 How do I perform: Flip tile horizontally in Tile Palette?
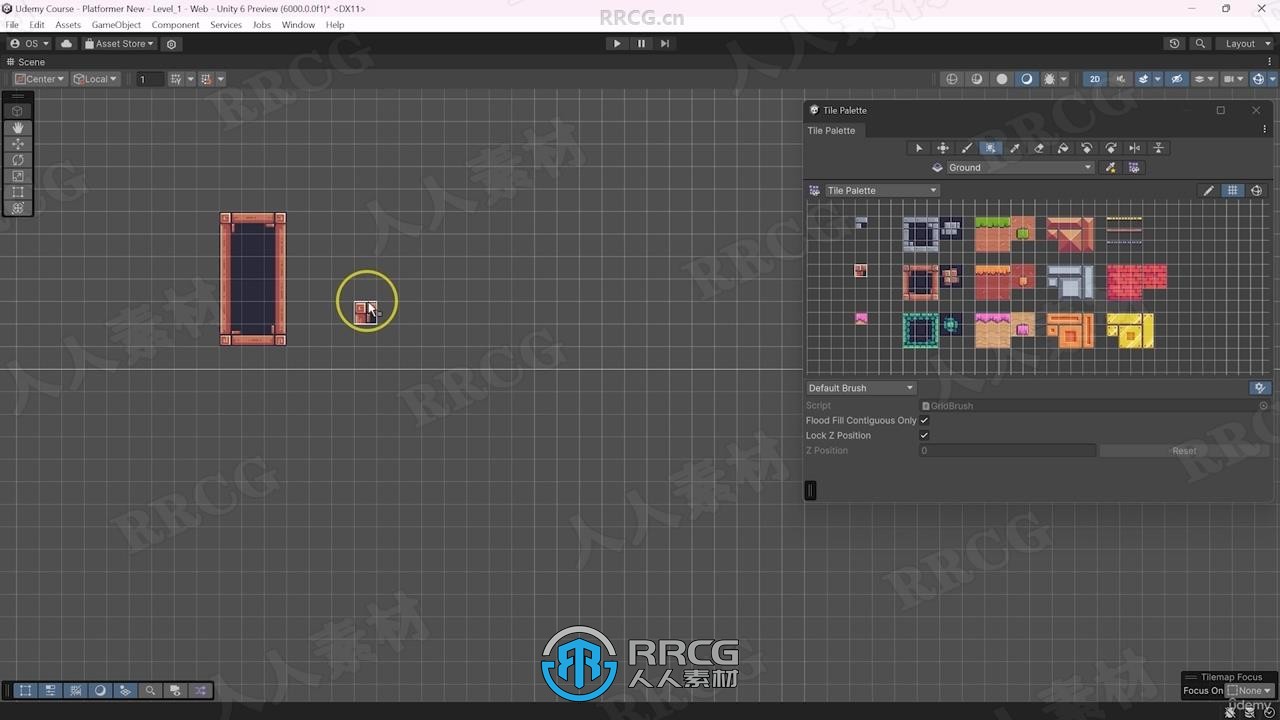coord(1134,148)
